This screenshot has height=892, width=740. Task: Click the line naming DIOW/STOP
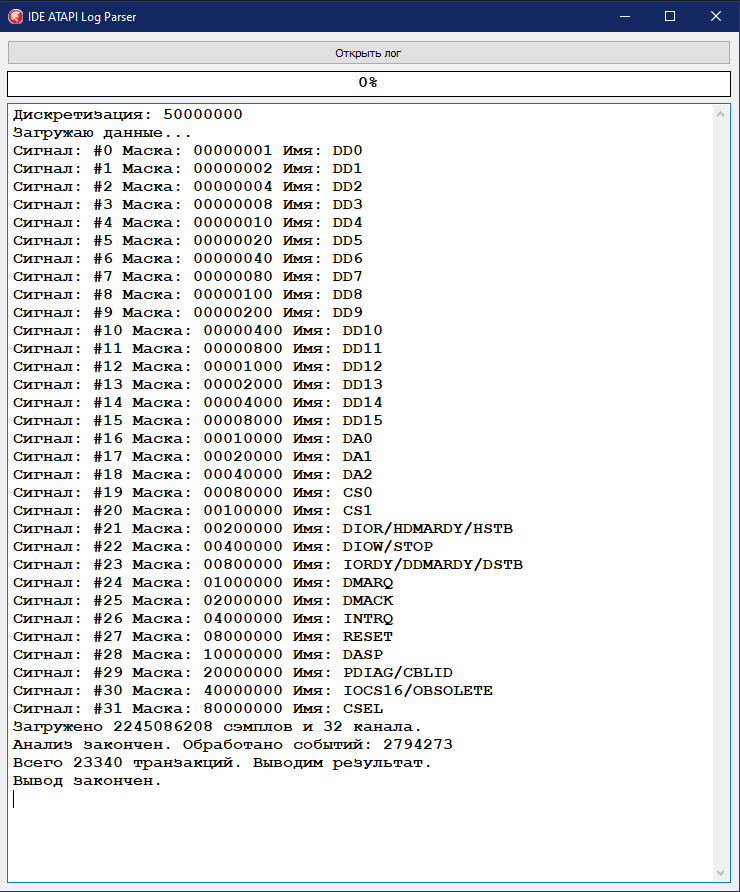click(223, 547)
